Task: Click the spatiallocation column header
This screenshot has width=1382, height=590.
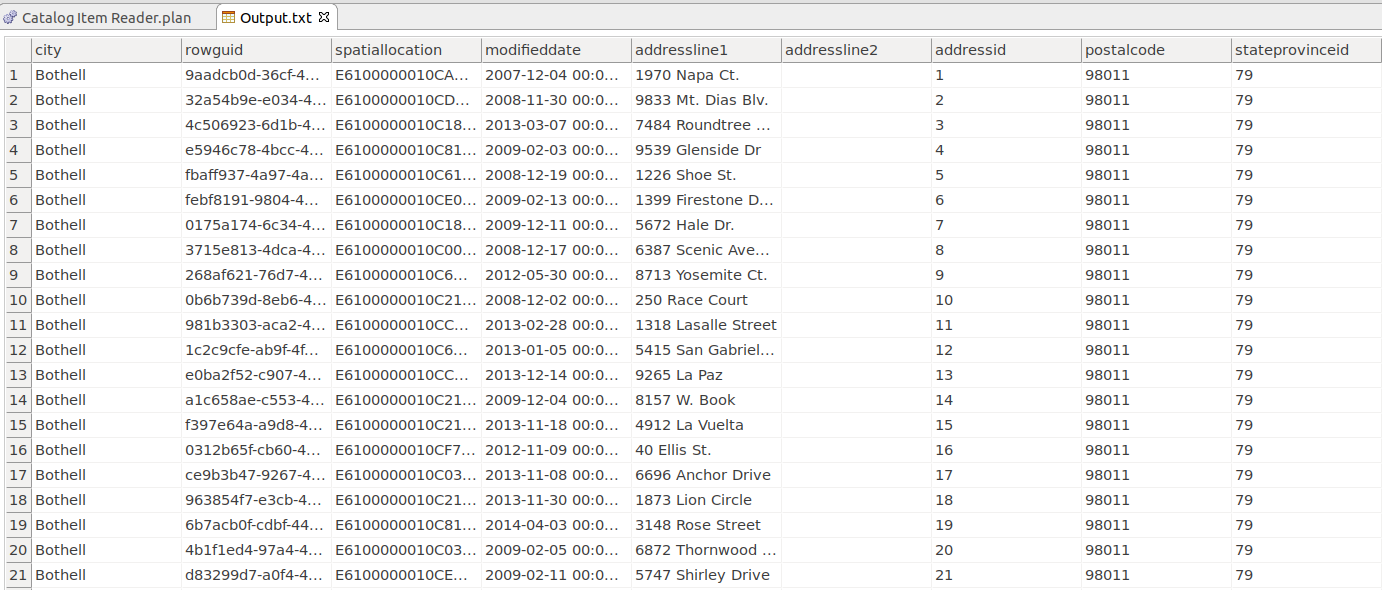Action: click(x=388, y=49)
